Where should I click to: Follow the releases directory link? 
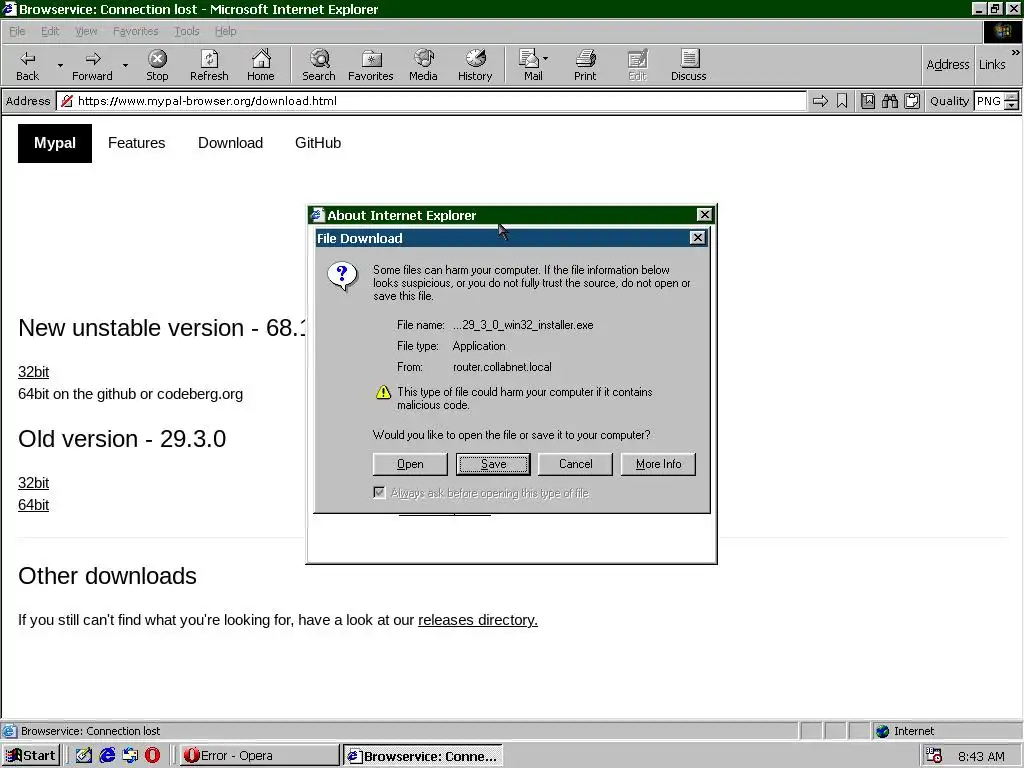tap(477, 620)
